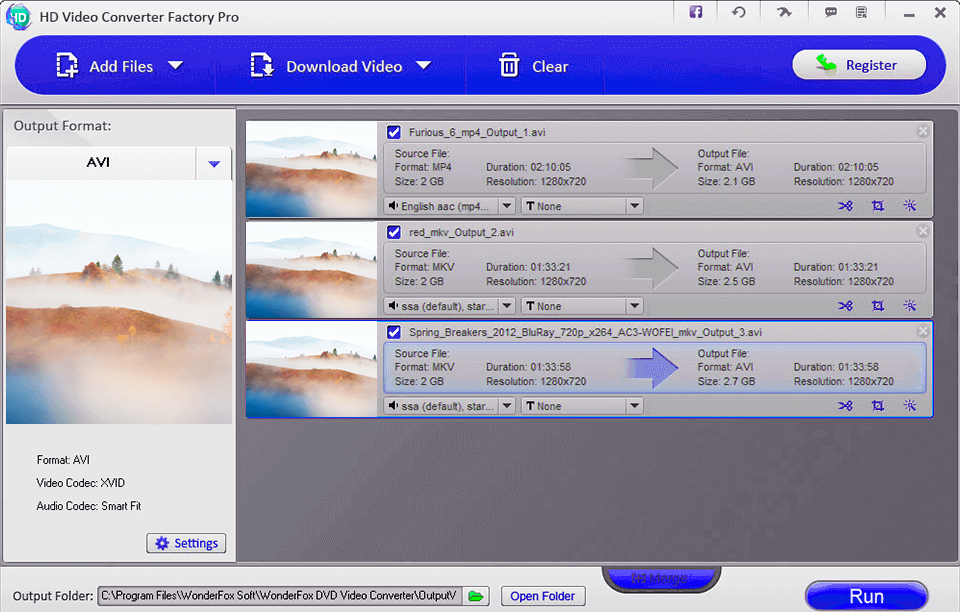Viewport: 960px width, 612px height.
Task: Open the crop tool on red_mkv_Output_2 row
Action: [x=878, y=306]
